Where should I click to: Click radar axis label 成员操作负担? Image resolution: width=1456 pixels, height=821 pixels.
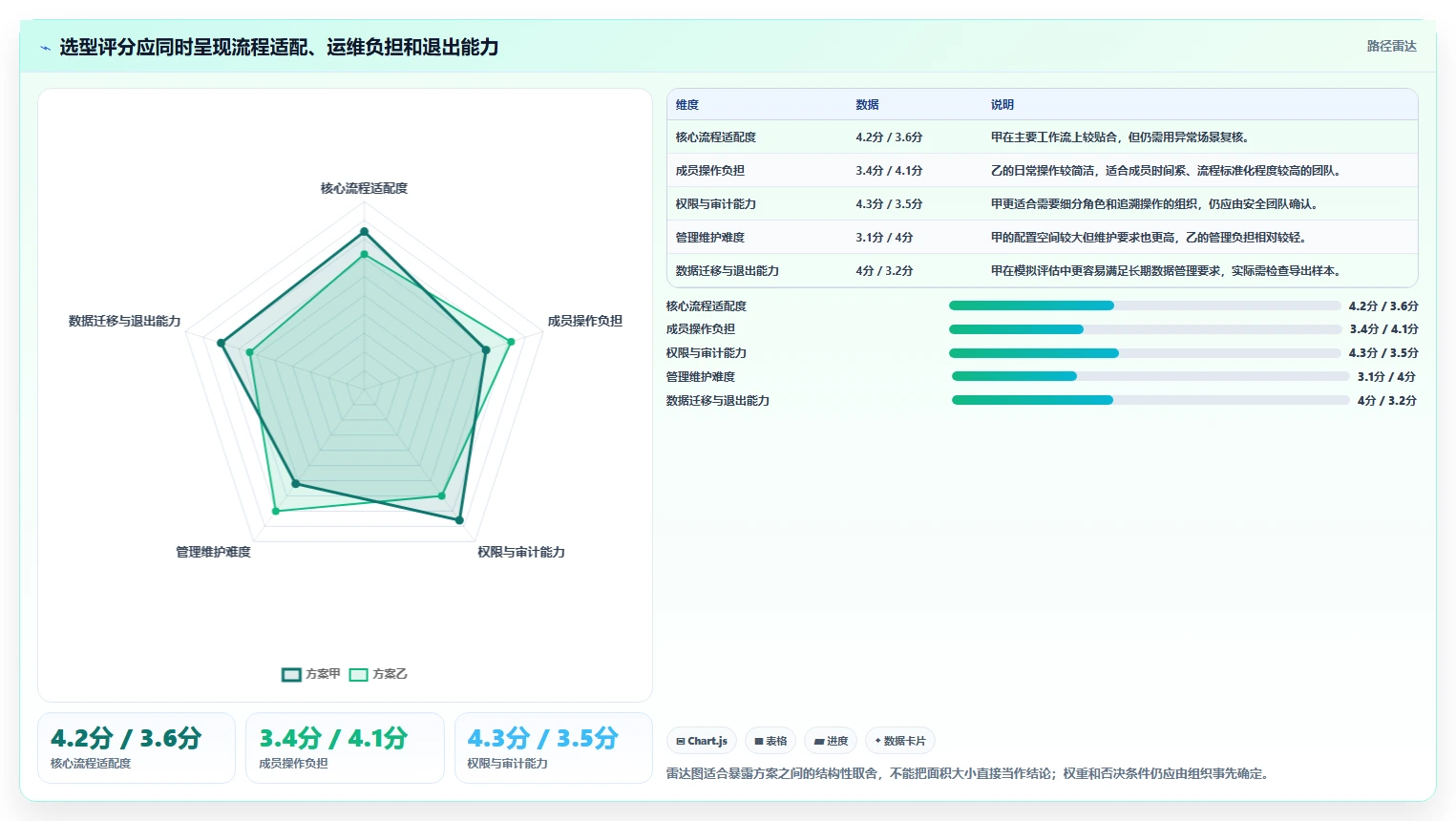584,321
